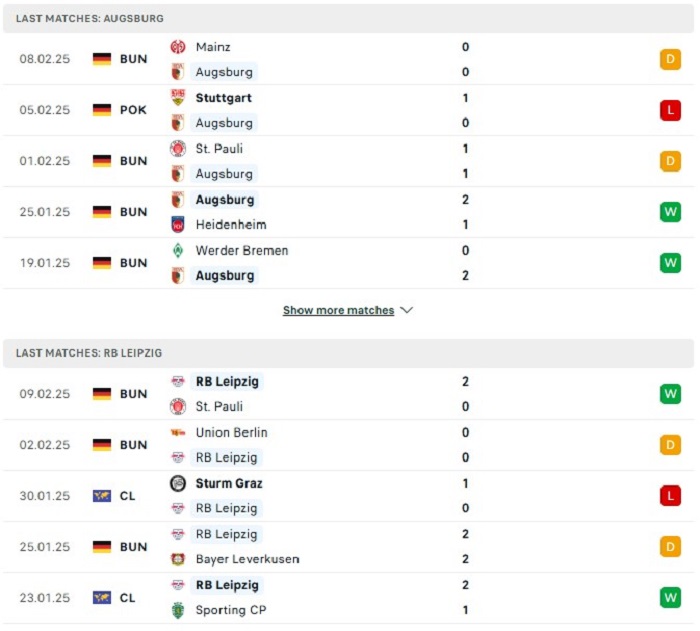Click the Stuttgart club crest icon
The width and height of the screenshot is (700, 631).
178,98
